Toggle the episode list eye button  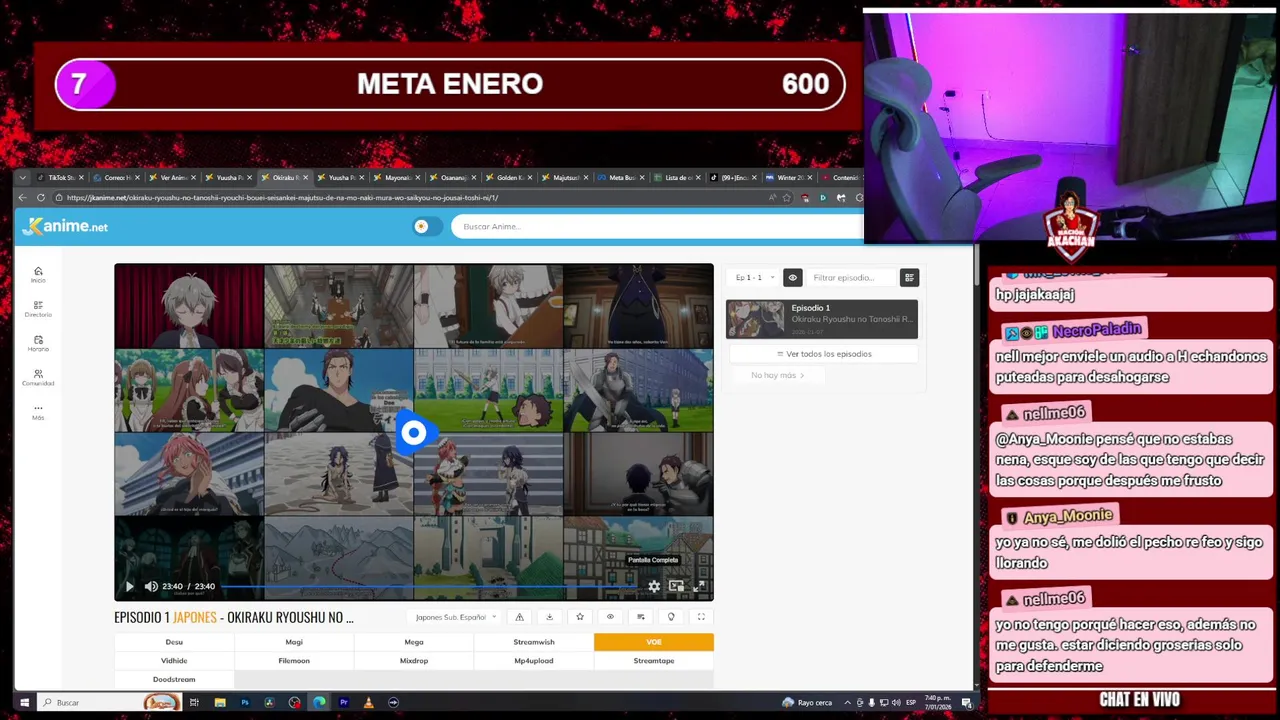792,278
